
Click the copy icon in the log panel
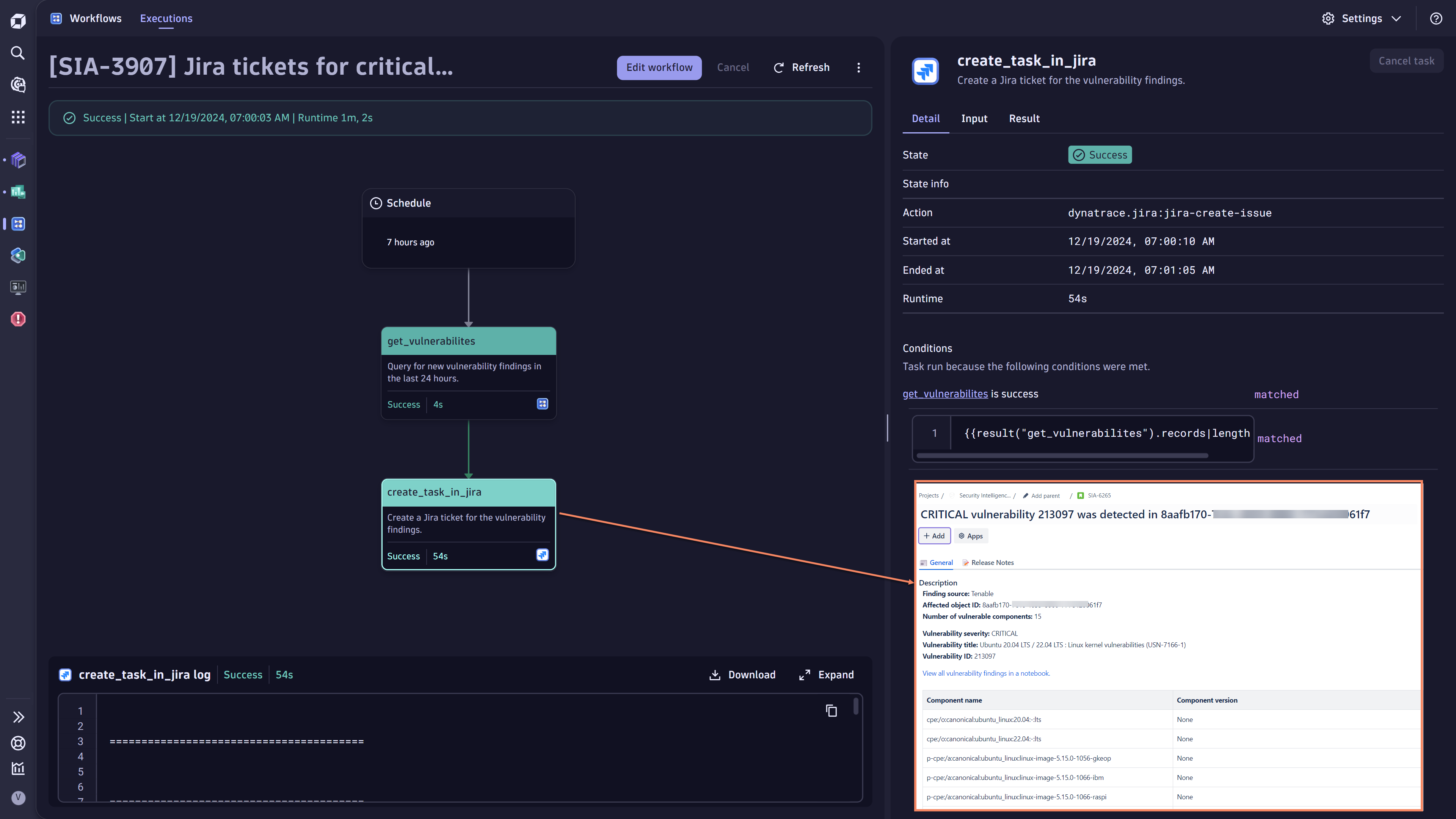pos(831,710)
